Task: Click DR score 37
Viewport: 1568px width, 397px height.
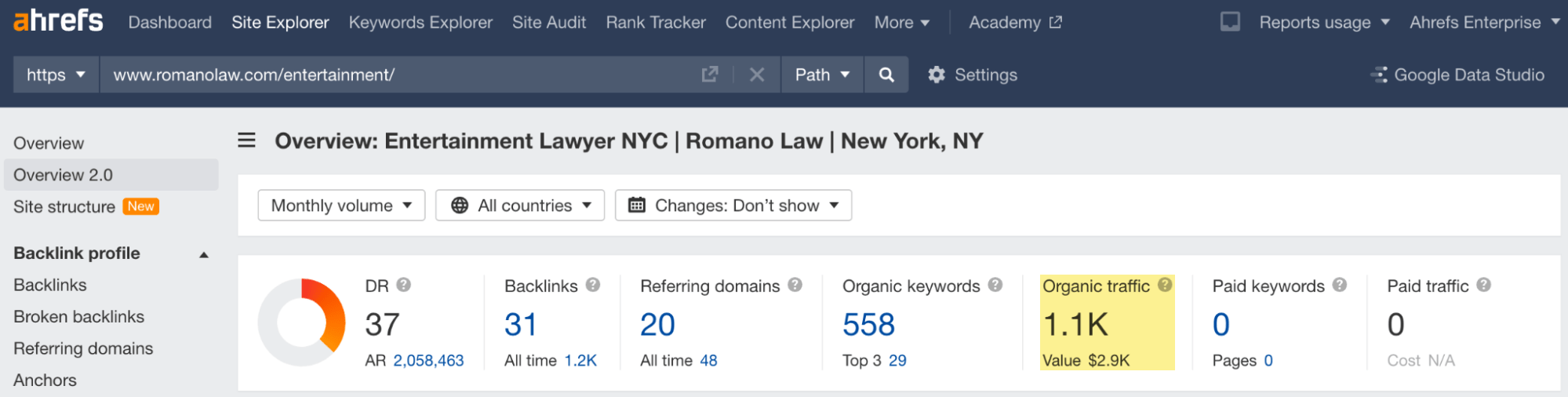Action: (383, 324)
